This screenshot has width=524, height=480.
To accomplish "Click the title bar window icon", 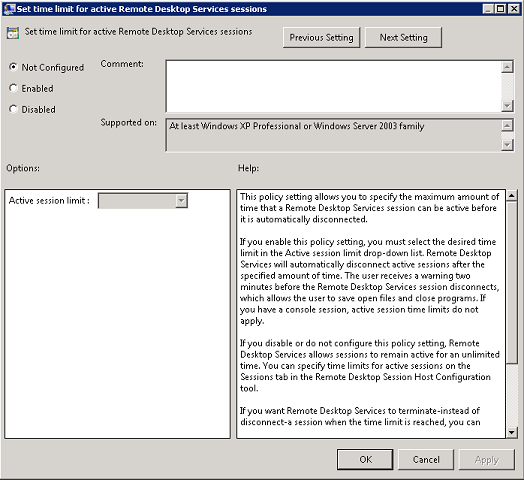I will point(9,9).
